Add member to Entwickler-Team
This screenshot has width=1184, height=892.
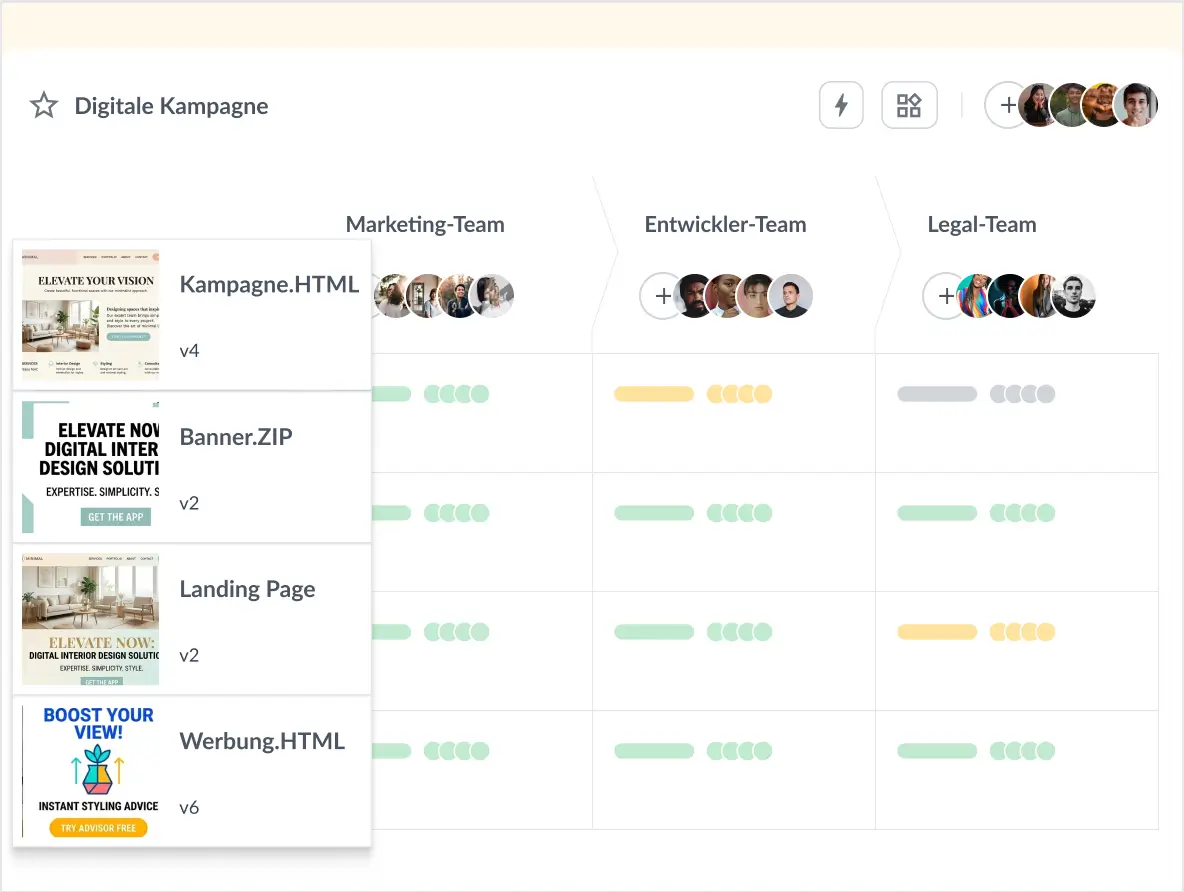pos(661,296)
